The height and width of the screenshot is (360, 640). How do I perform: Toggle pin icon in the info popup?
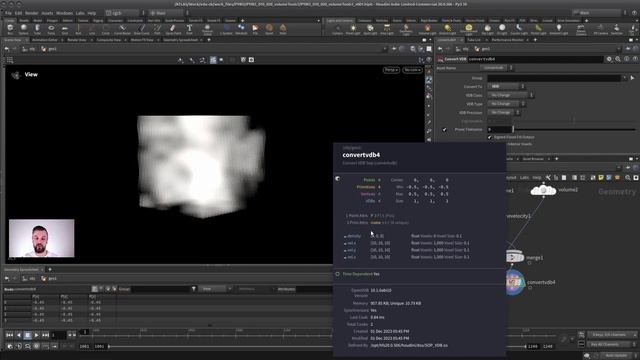pyautogui.click(x=338, y=179)
